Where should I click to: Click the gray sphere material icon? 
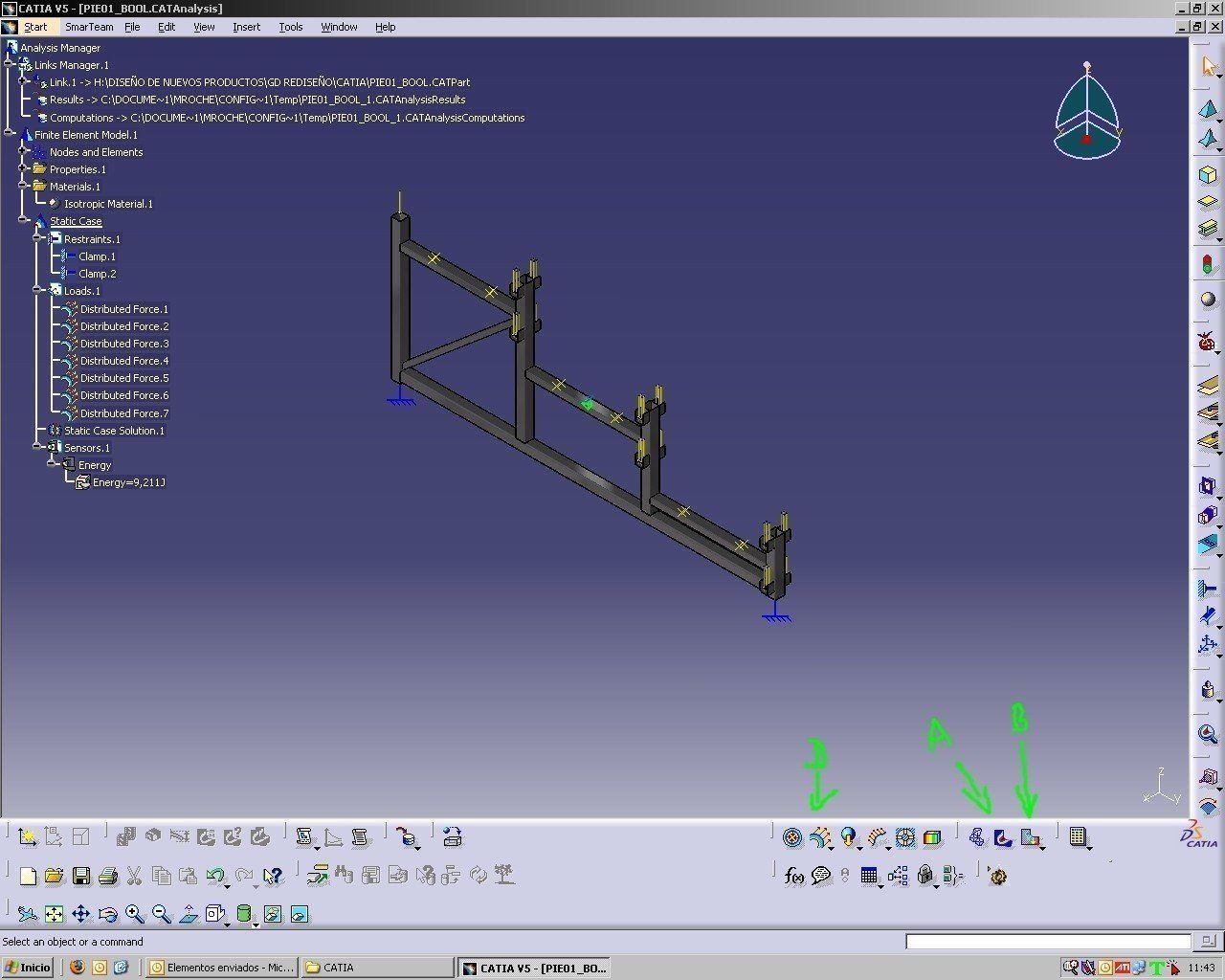(1208, 300)
